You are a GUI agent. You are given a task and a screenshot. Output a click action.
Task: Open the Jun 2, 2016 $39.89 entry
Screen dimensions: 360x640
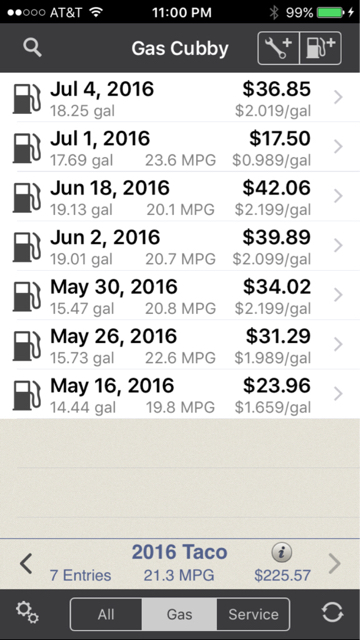pos(180,246)
